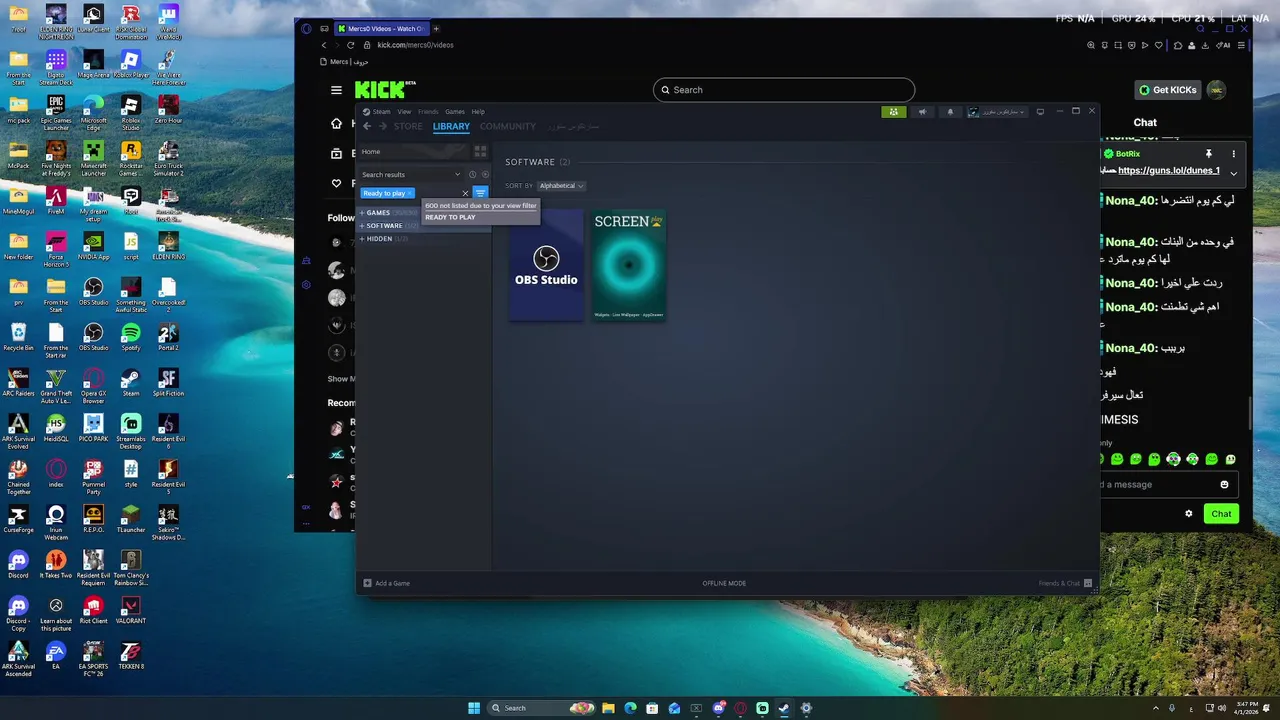The height and width of the screenshot is (720, 1280).
Task: Select ScreenPlay tile in Steam library
Action: 629,265
